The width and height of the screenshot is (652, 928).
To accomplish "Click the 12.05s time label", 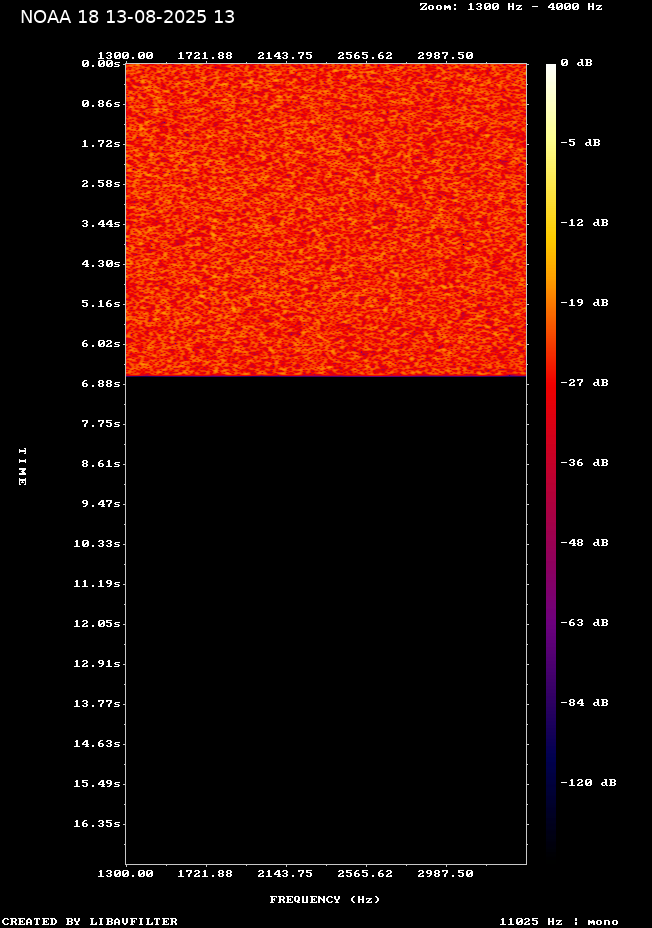I will [97, 624].
